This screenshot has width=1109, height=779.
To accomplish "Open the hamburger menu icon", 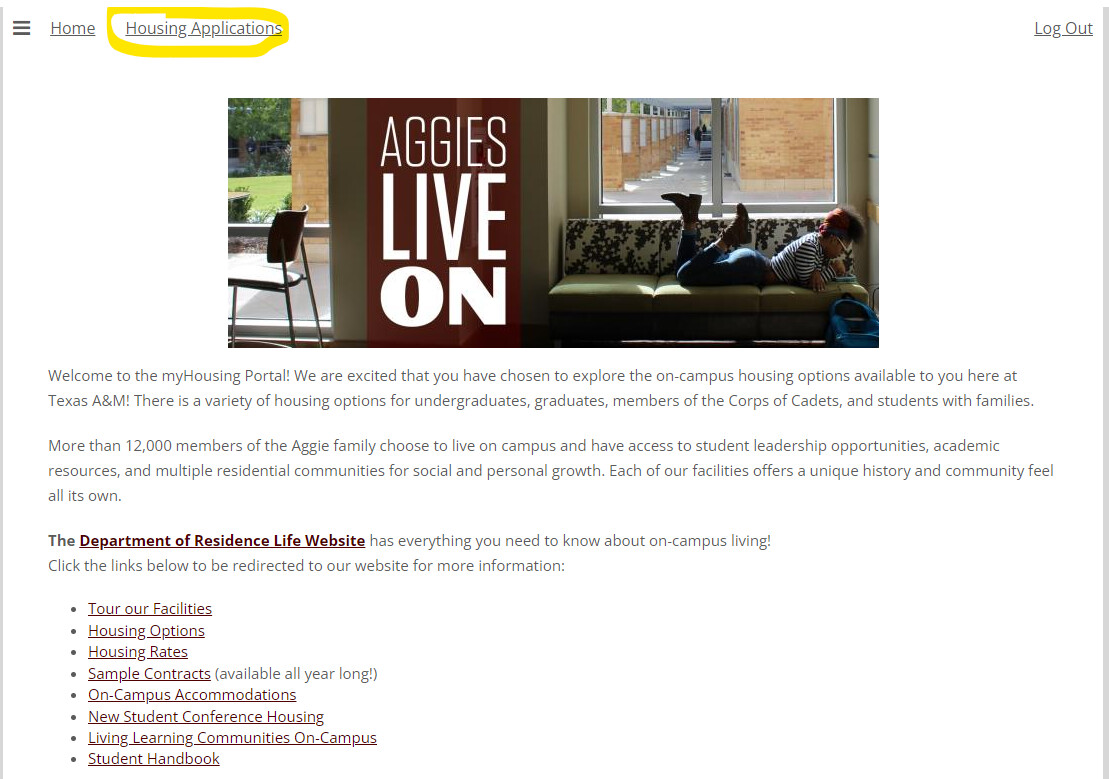I will pos(22,28).
